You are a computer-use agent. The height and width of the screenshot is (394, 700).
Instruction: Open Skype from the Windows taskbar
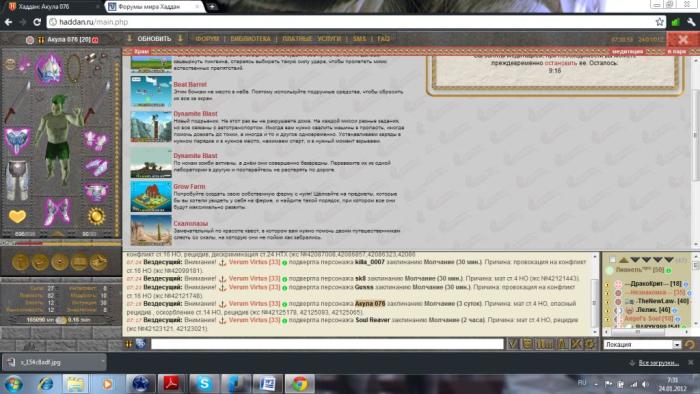click(204, 383)
